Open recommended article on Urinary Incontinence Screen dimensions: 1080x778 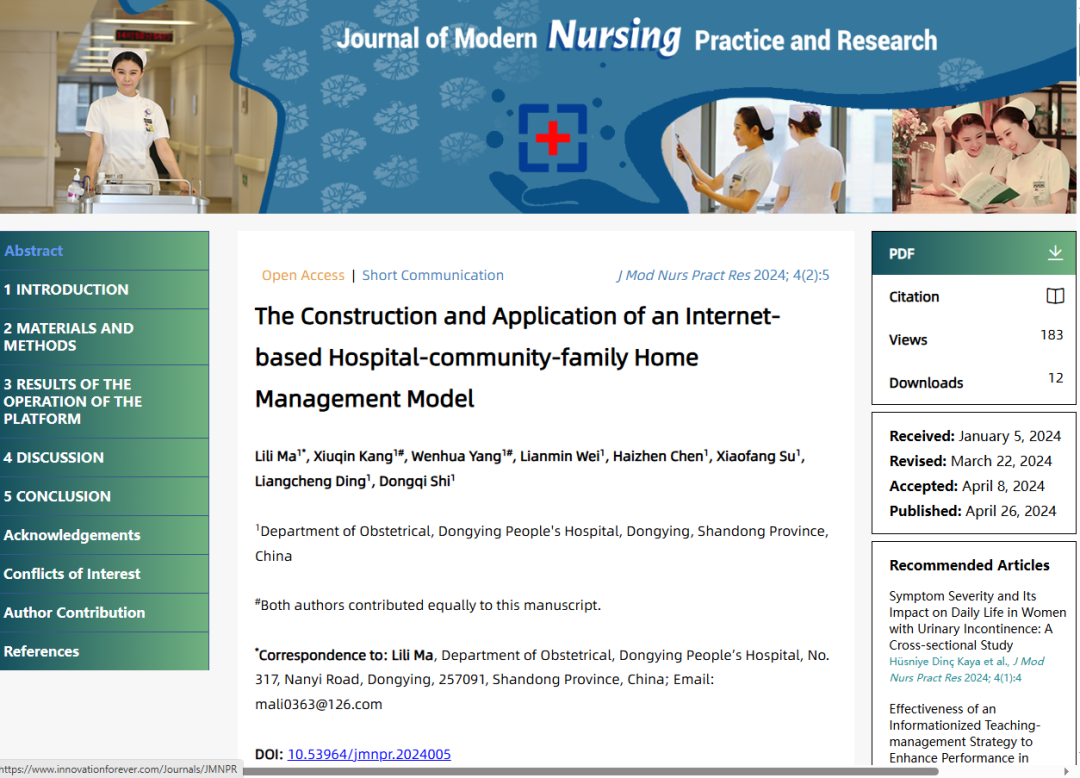977,620
